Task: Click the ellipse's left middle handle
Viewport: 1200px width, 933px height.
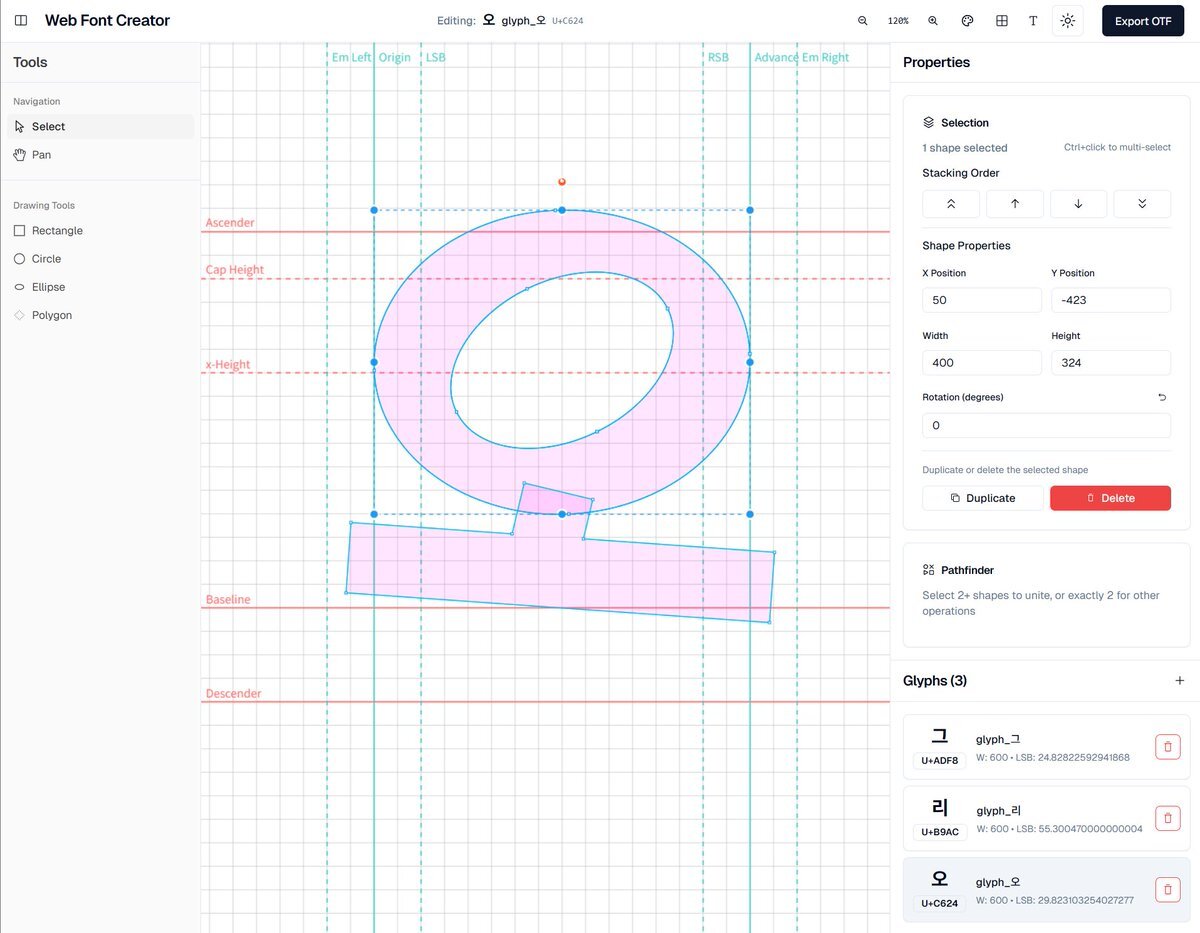Action: pos(374,362)
